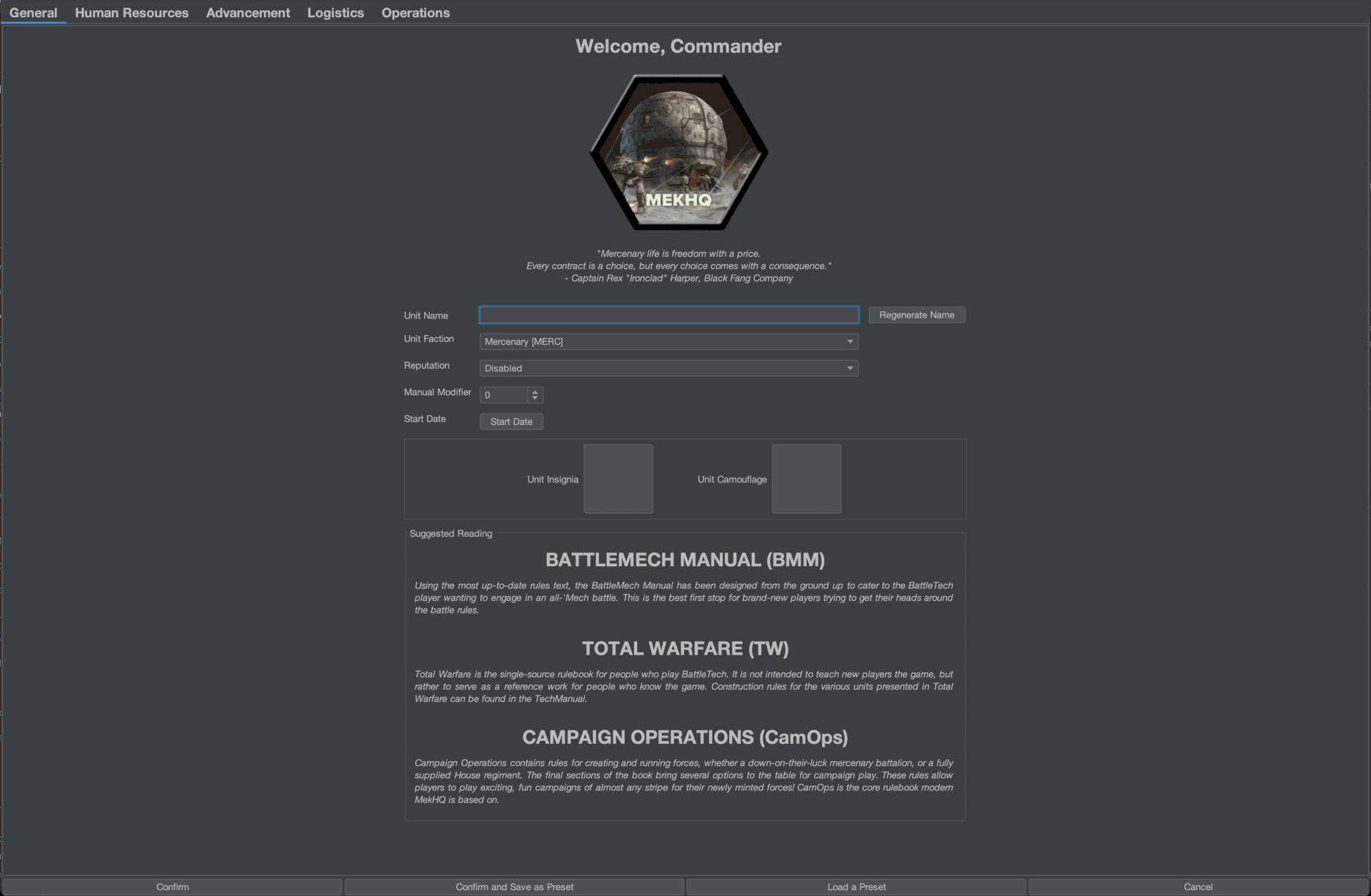Choose a Unit Camouflage pattern
The width and height of the screenshot is (1371, 896).
tap(806, 479)
